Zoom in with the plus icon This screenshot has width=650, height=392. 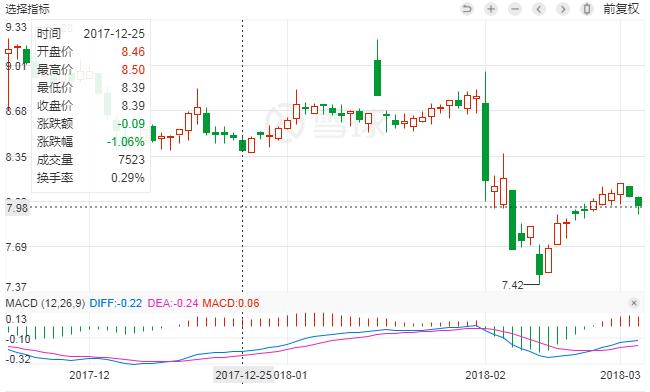click(x=491, y=9)
